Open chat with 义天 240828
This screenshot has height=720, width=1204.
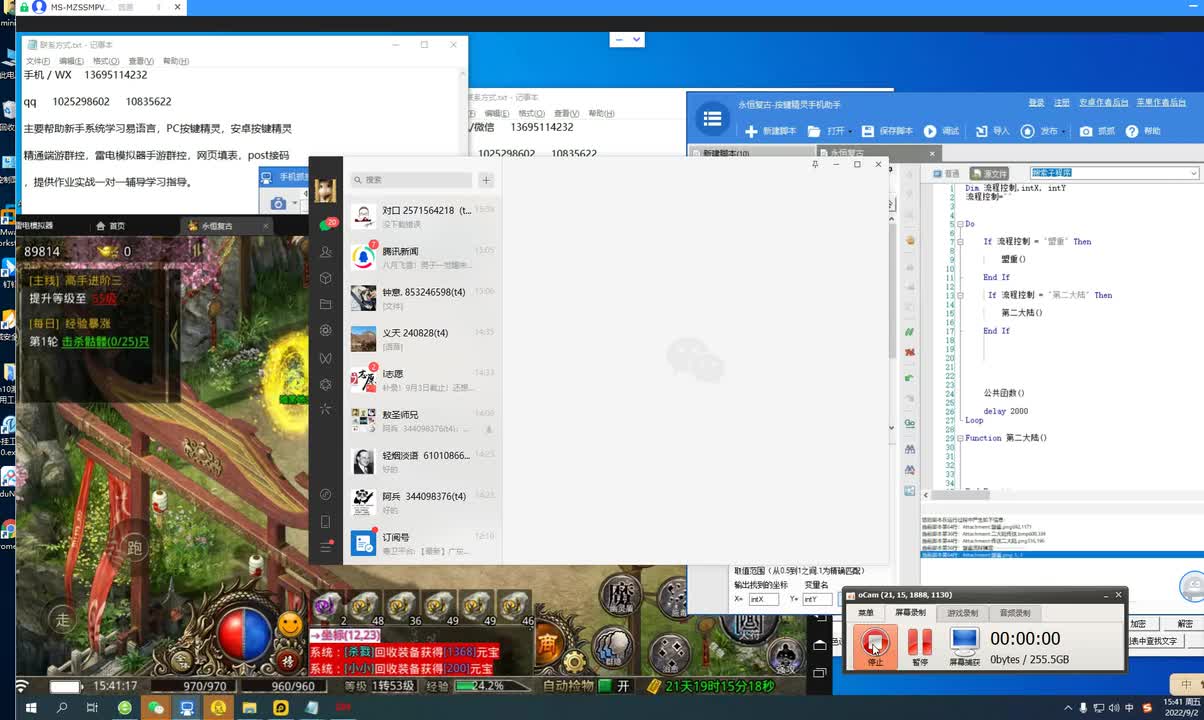(x=422, y=339)
